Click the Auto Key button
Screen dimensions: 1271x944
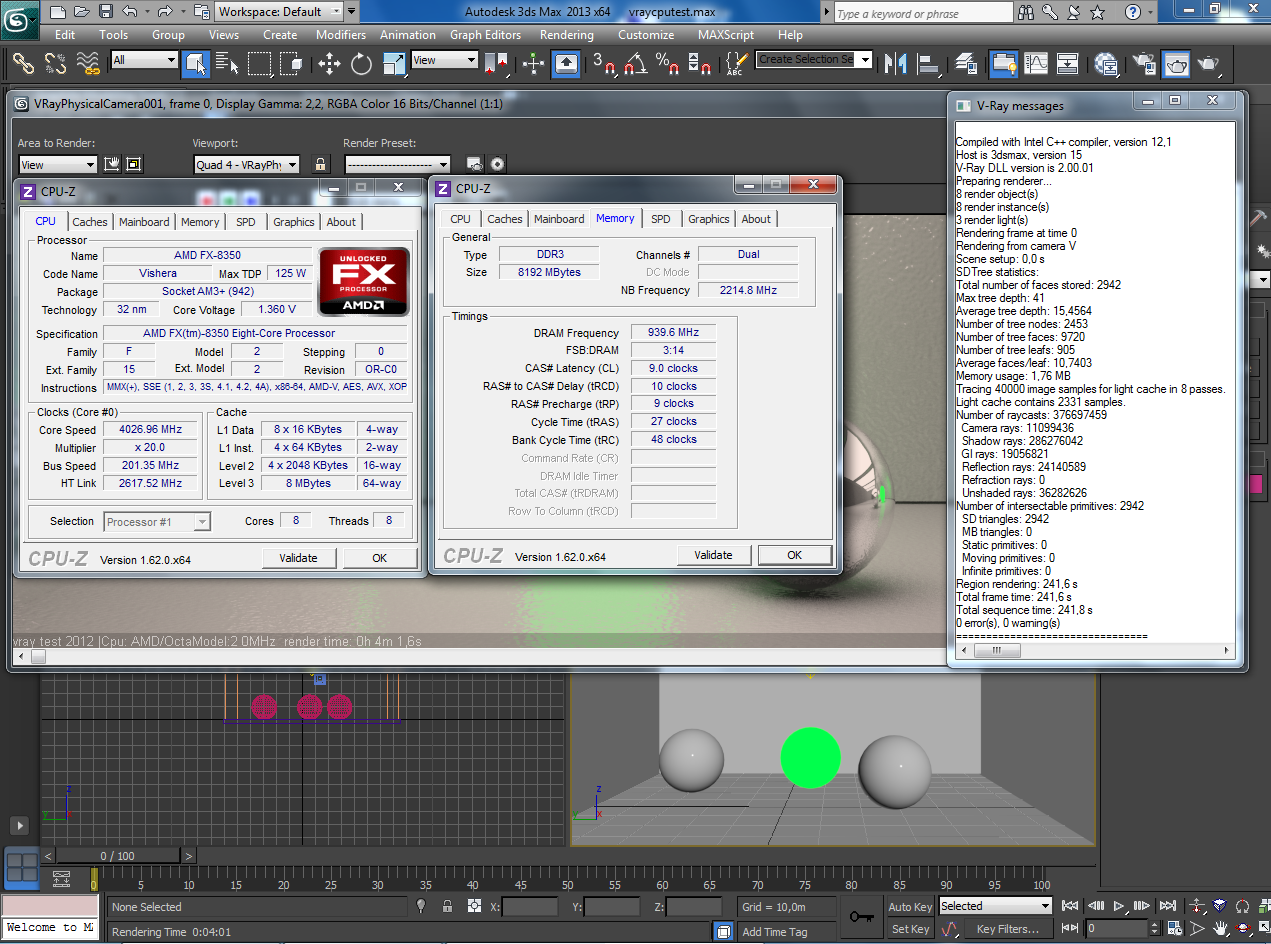[911, 907]
